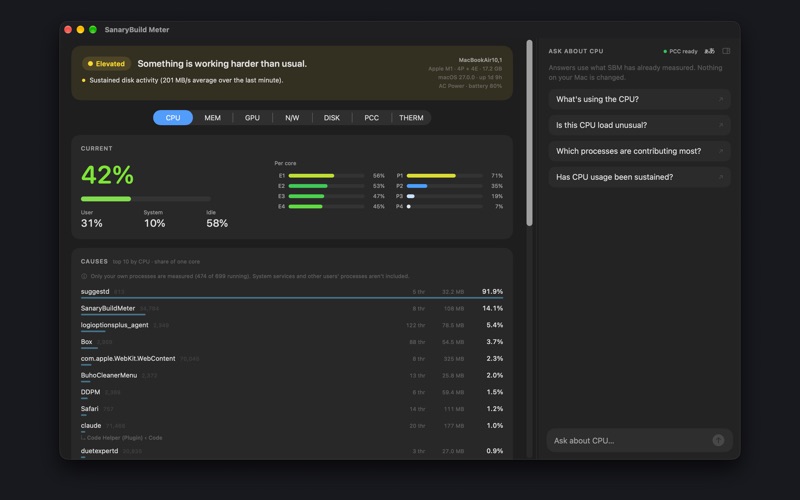Screen dimensions: 800x500
Task: Select the logioptionsplus_agent process row
Action: tap(292, 326)
